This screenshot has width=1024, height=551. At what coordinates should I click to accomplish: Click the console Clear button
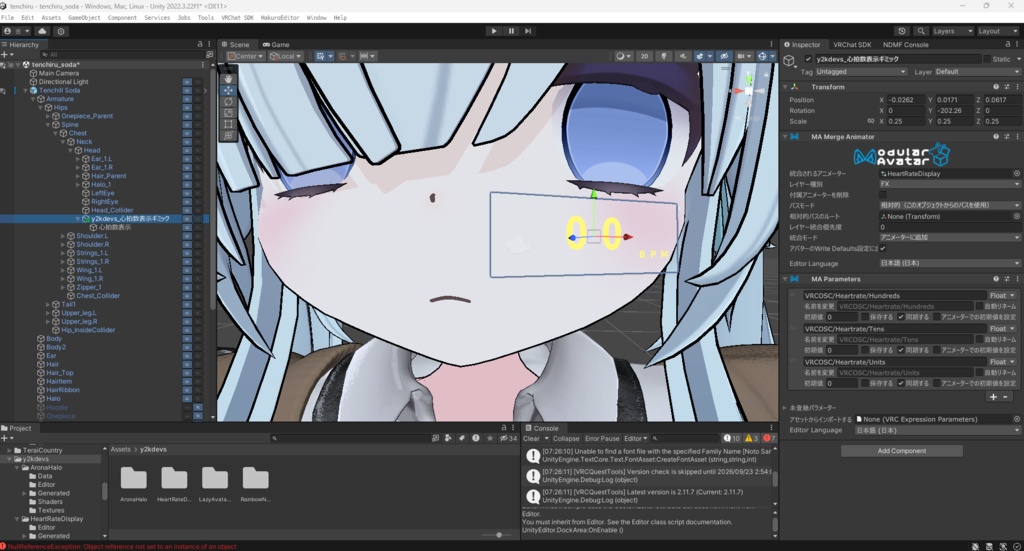click(x=531, y=439)
